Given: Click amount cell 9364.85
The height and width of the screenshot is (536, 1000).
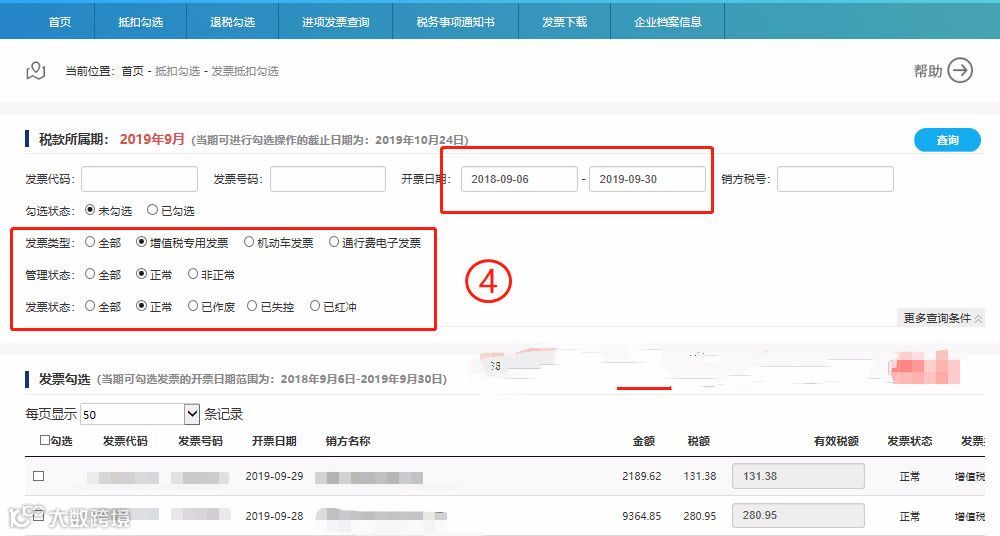Looking at the screenshot, I should pyautogui.click(x=642, y=516).
